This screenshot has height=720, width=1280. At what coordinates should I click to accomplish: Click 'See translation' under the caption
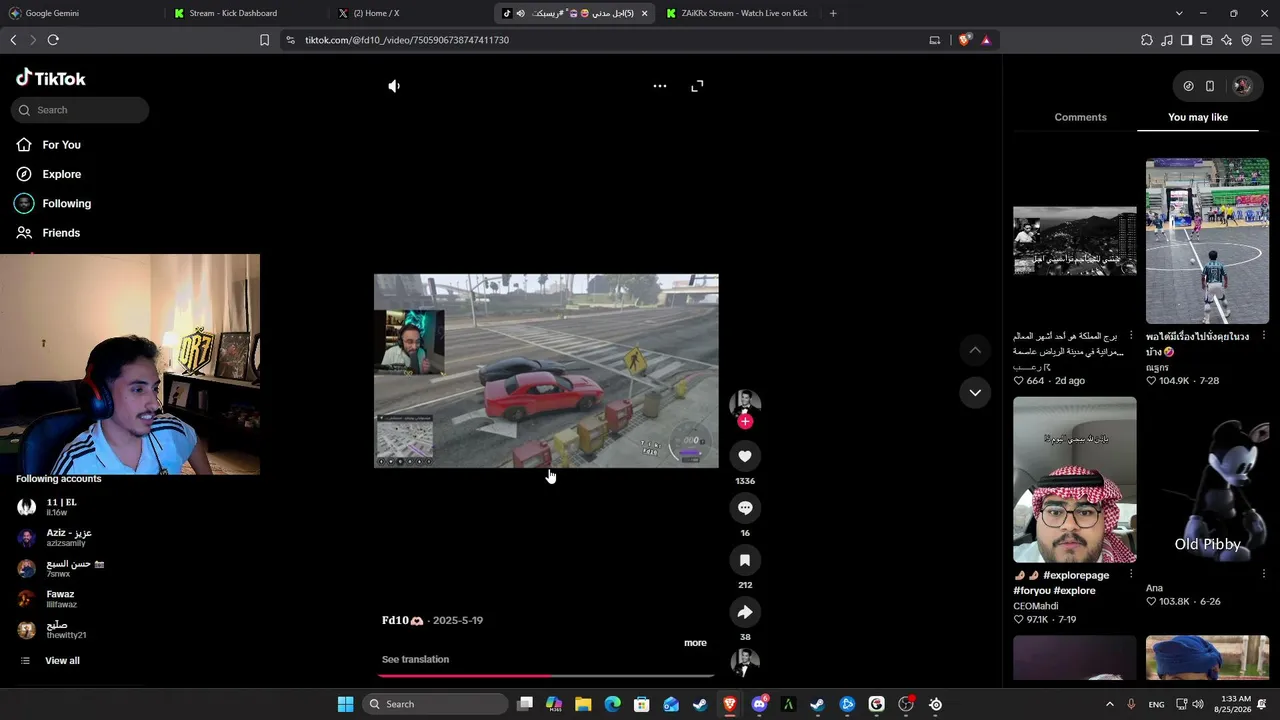tap(415, 659)
